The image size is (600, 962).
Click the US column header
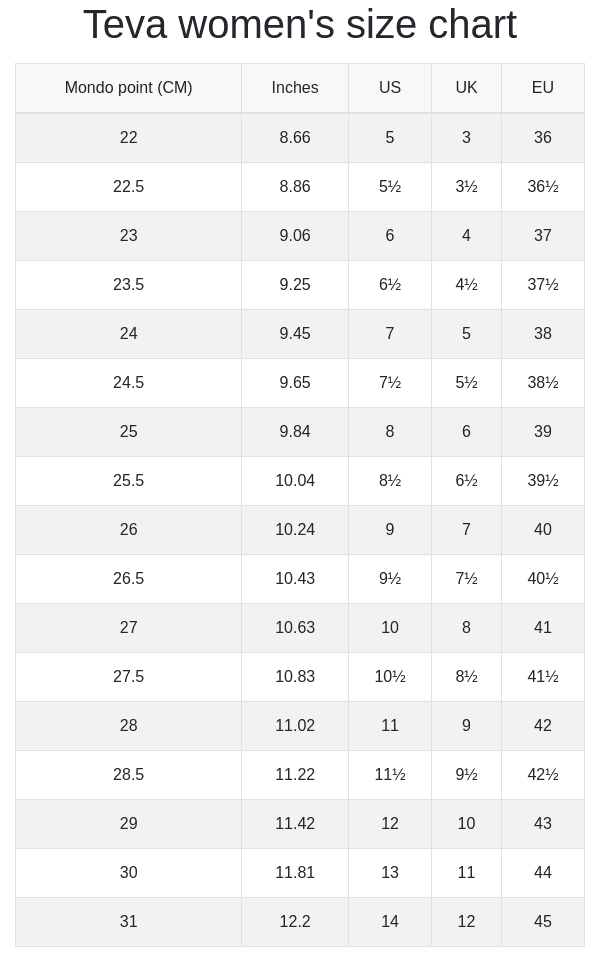(390, 88)
